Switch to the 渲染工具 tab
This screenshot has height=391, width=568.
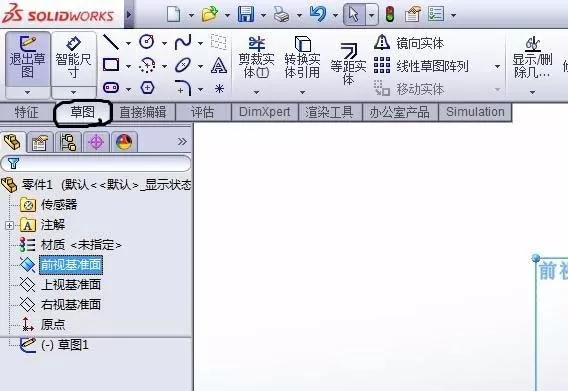pyautogui.click(x=329, y=112)
